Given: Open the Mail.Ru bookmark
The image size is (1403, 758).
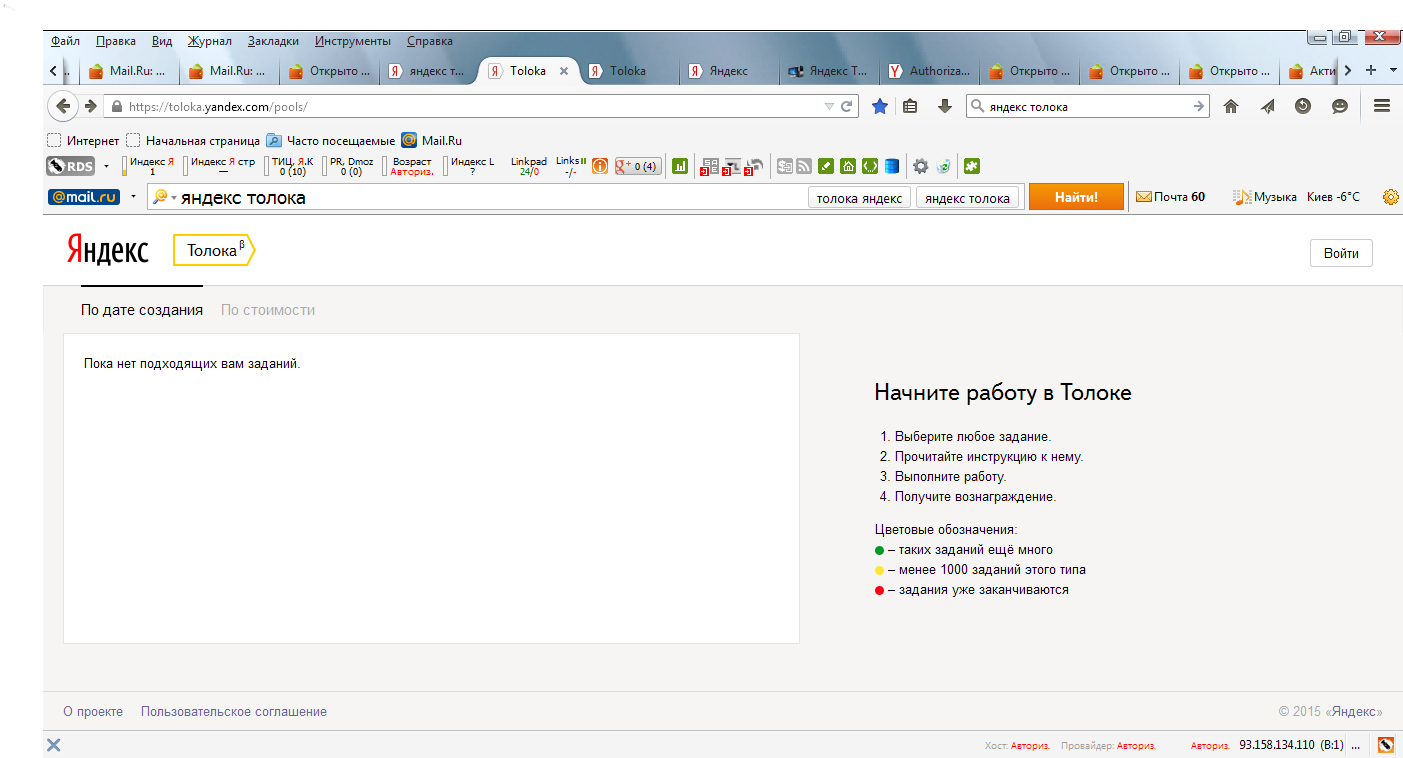Looking at the screenshot, I should [432, 141].
